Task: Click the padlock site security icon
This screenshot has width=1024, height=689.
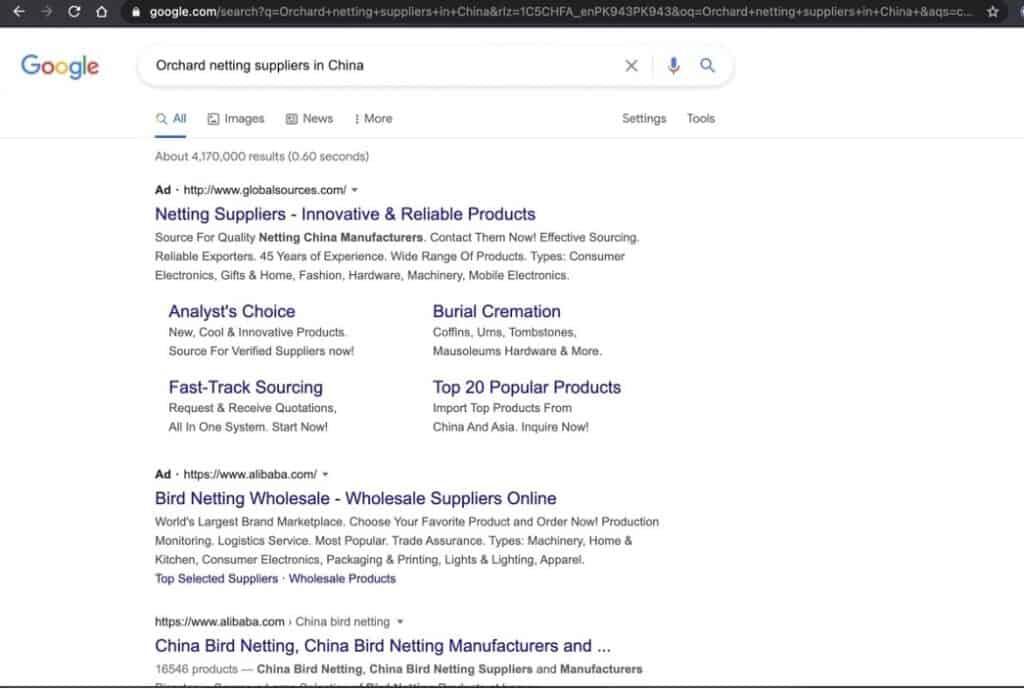Action: [135, 12]
